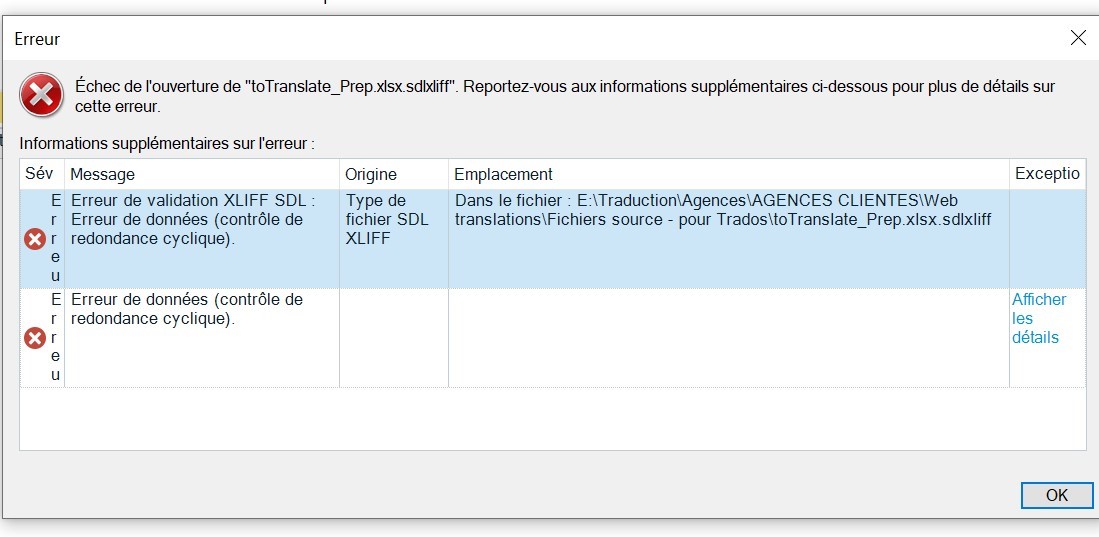Select 'Erreur de validation XLIFF SDL' message cell
1099x537 pixels.
pos(202,239)
